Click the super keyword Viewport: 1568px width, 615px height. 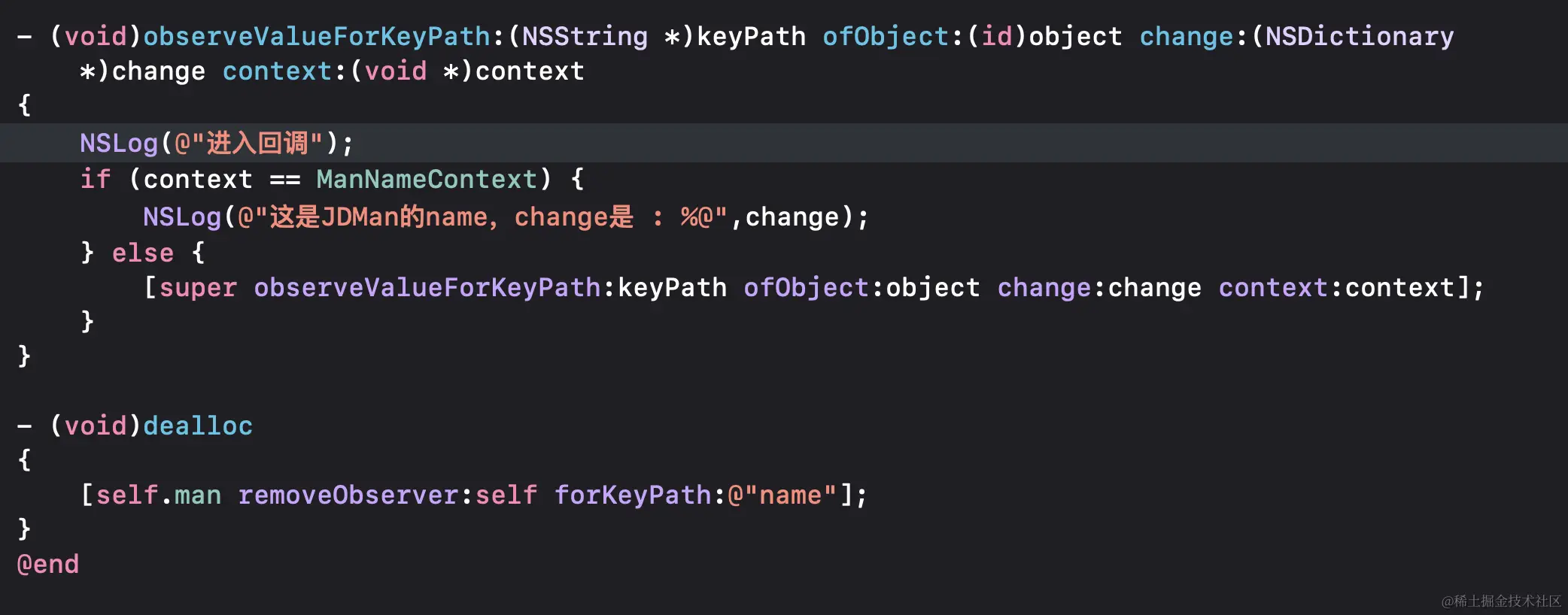[x=198, y=287]
